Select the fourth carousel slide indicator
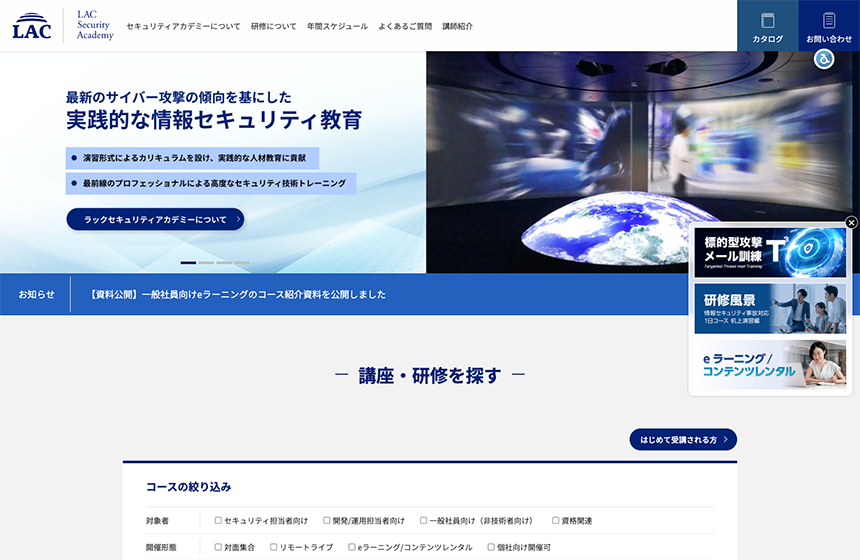 point(242,263)
